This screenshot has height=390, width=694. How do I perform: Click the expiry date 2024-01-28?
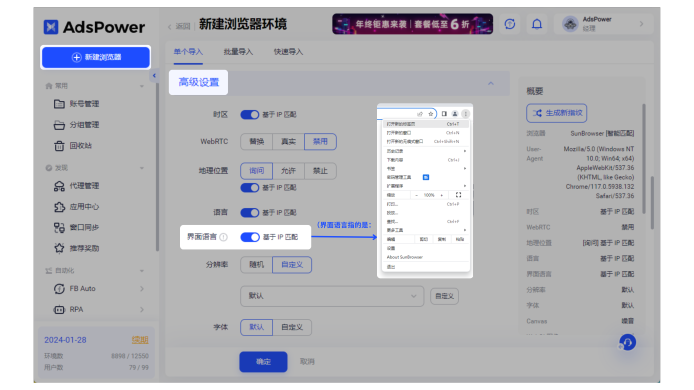point(66,340)
